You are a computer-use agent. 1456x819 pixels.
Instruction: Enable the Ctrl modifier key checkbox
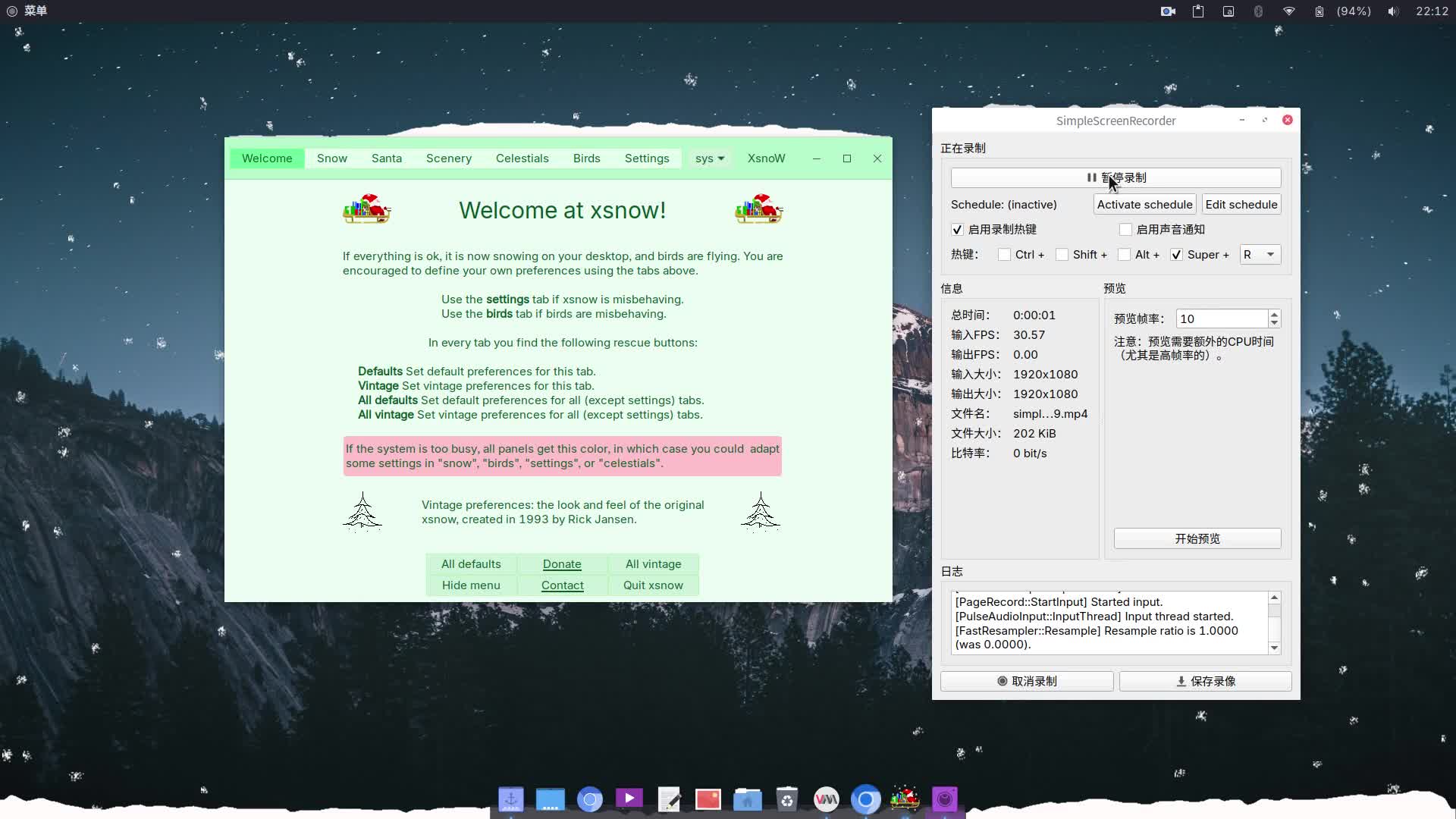1004,254
